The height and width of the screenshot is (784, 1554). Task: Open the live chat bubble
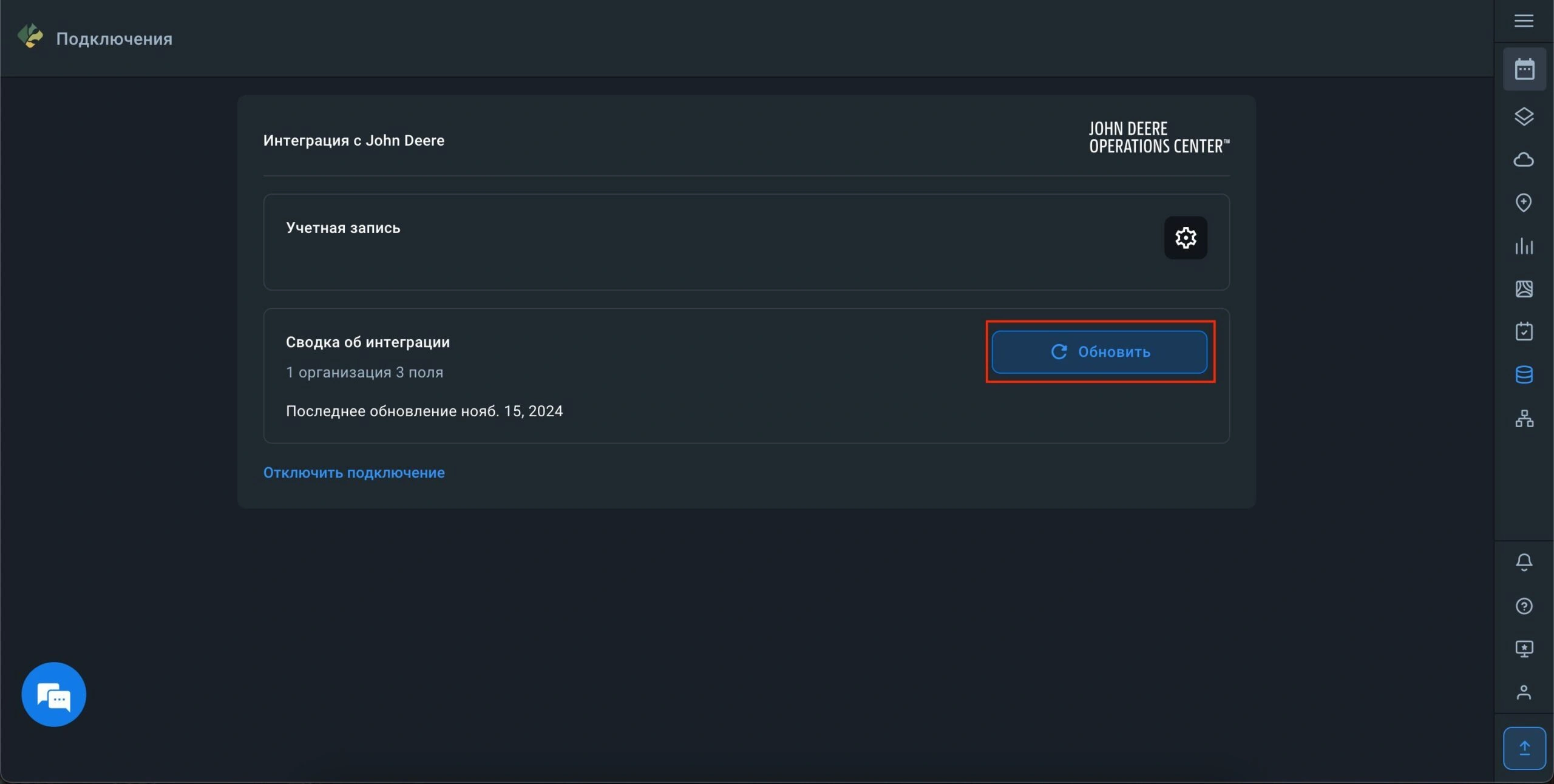54,694
